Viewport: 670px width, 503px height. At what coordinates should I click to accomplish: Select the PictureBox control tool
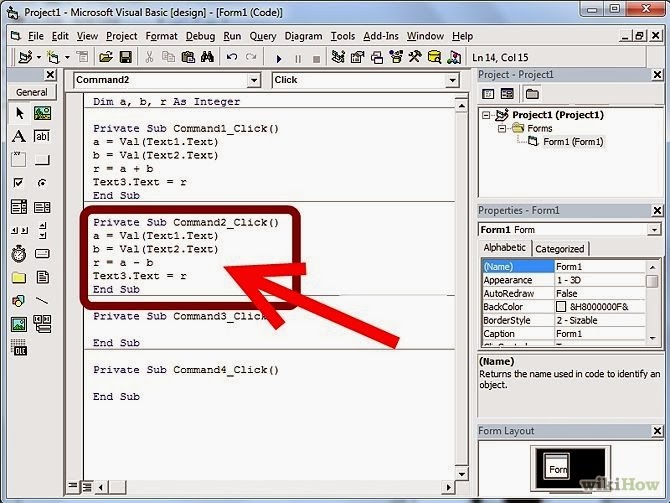coord(42,113)
